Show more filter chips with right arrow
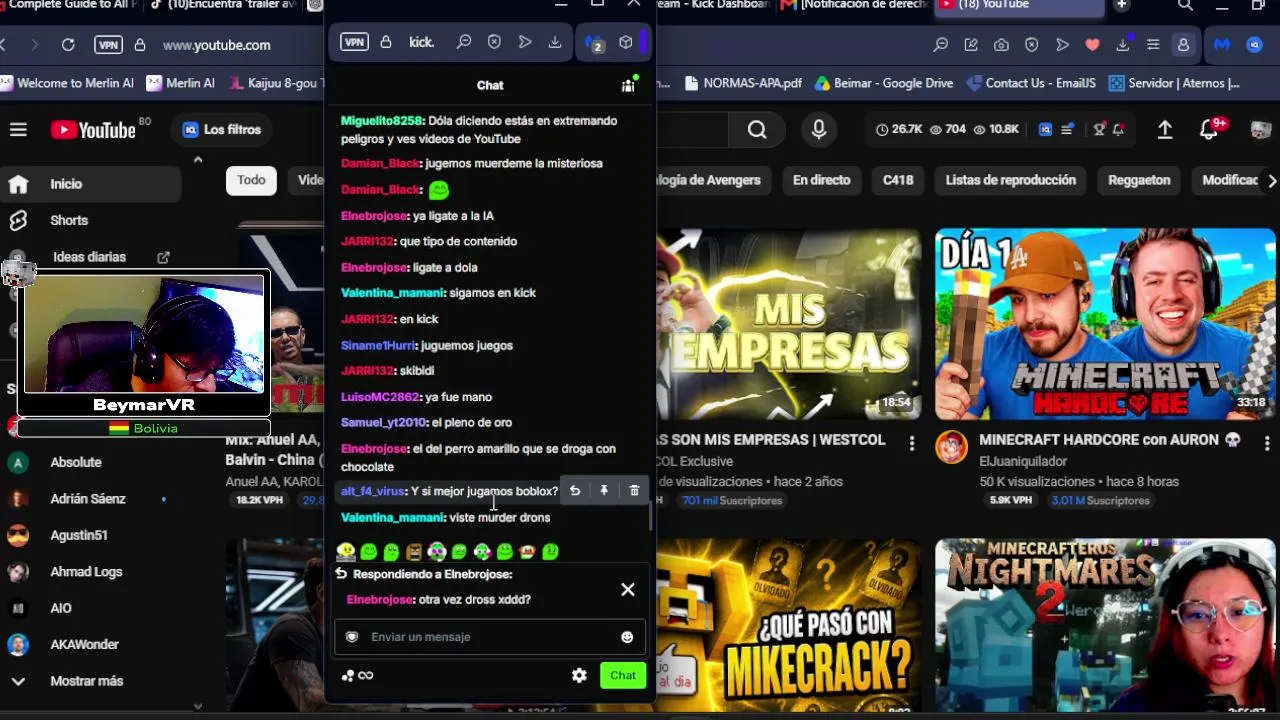This screenshot has height=720, width=1280. pos(1271,181)
